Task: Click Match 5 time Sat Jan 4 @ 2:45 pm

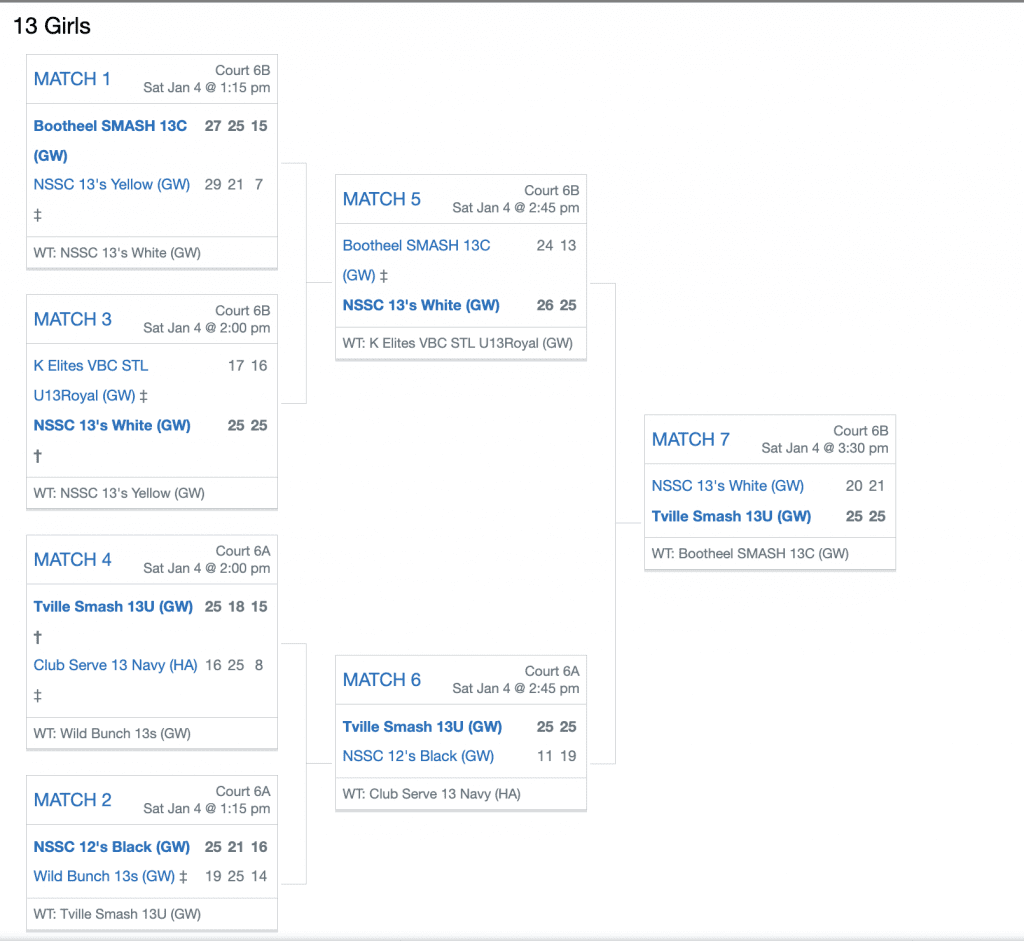Action: 516,208
